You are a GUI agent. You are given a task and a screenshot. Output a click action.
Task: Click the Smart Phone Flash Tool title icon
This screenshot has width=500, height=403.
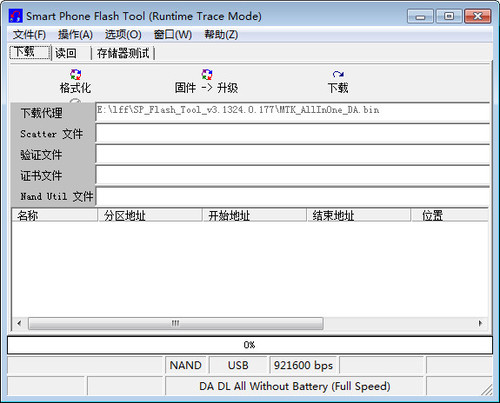15,16
